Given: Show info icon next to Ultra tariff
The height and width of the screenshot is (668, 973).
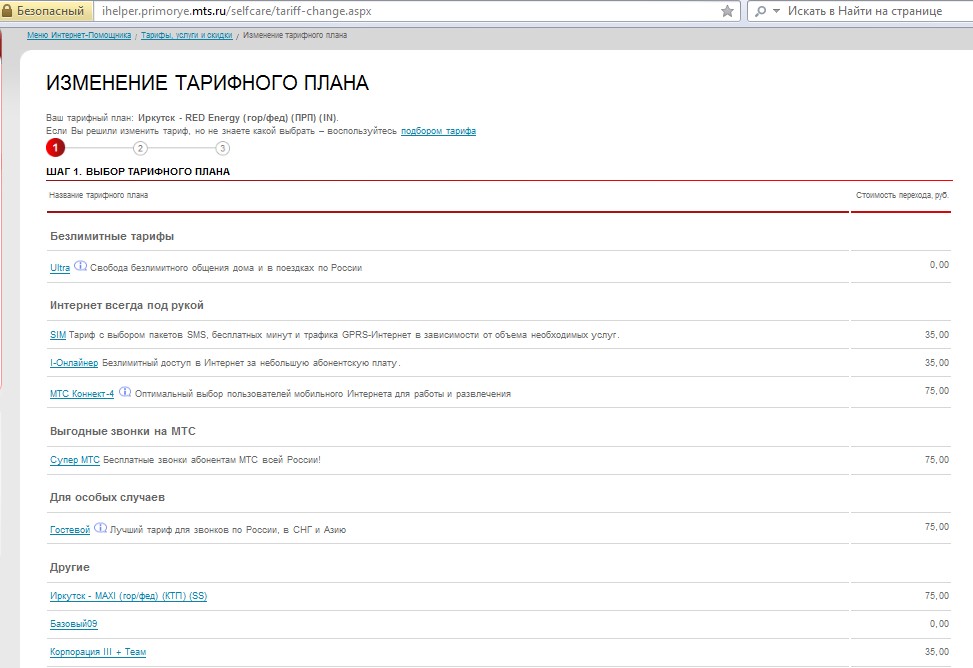Looking at the screenshot, I should (x=81, y=266).
